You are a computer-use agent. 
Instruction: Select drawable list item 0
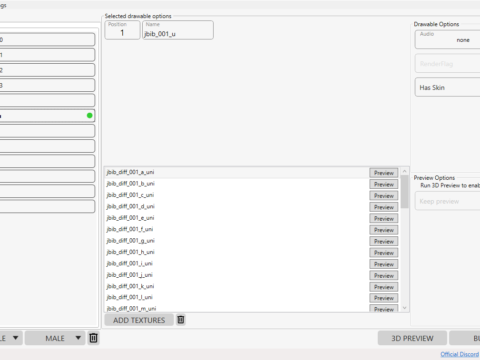[x=47, y=40]
